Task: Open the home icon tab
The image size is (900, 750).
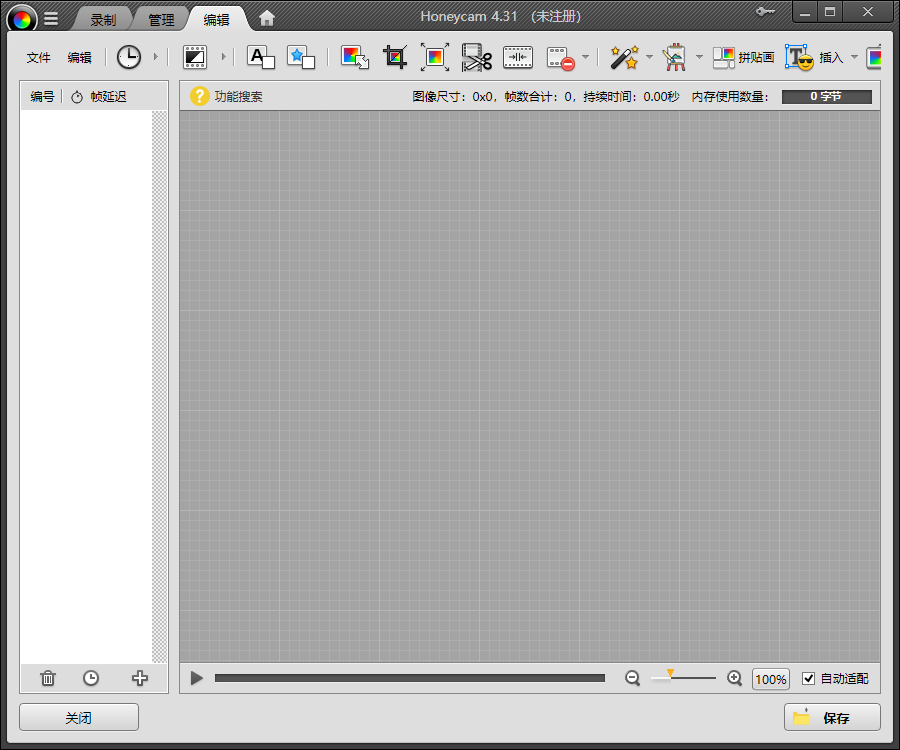Action: [x=267, y=18]
